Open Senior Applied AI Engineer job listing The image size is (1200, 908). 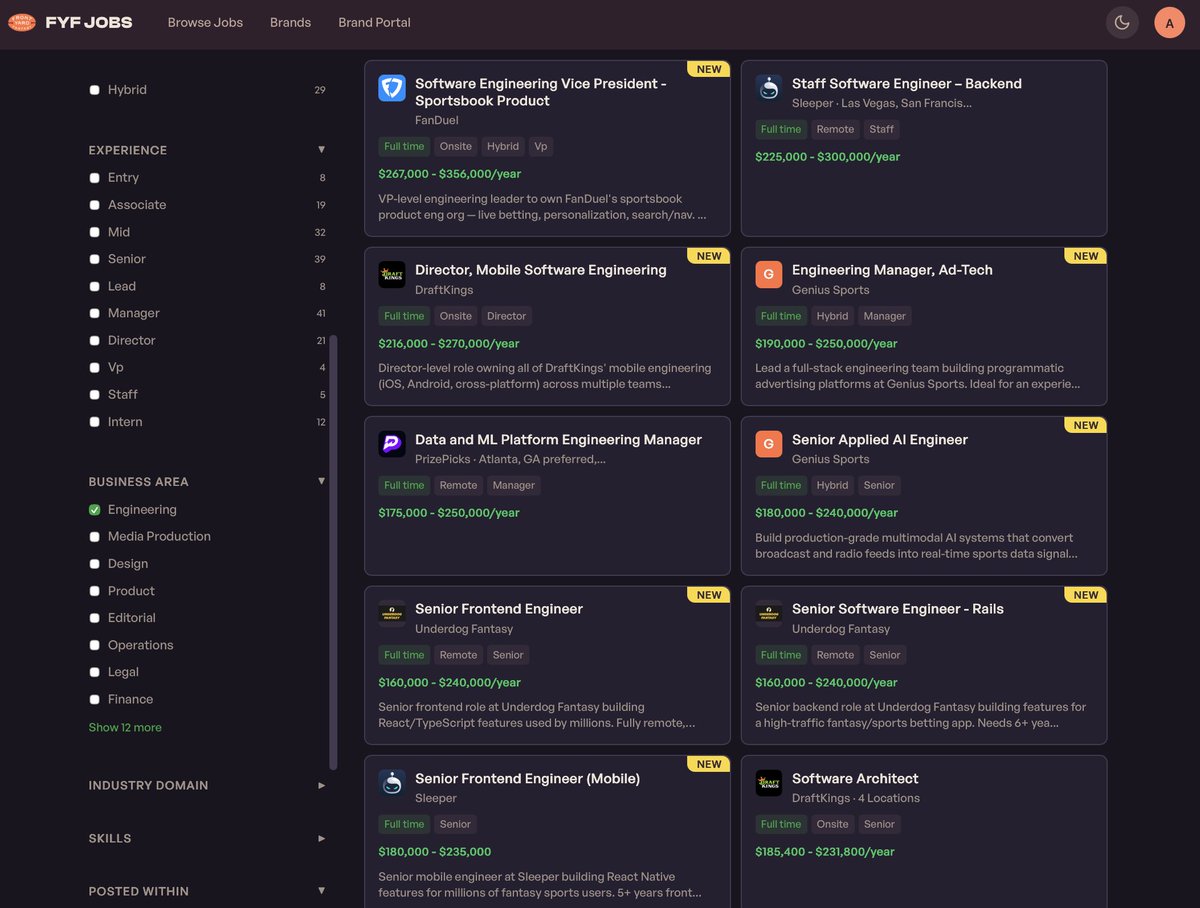pyautogui.click(x=880, y=440)
